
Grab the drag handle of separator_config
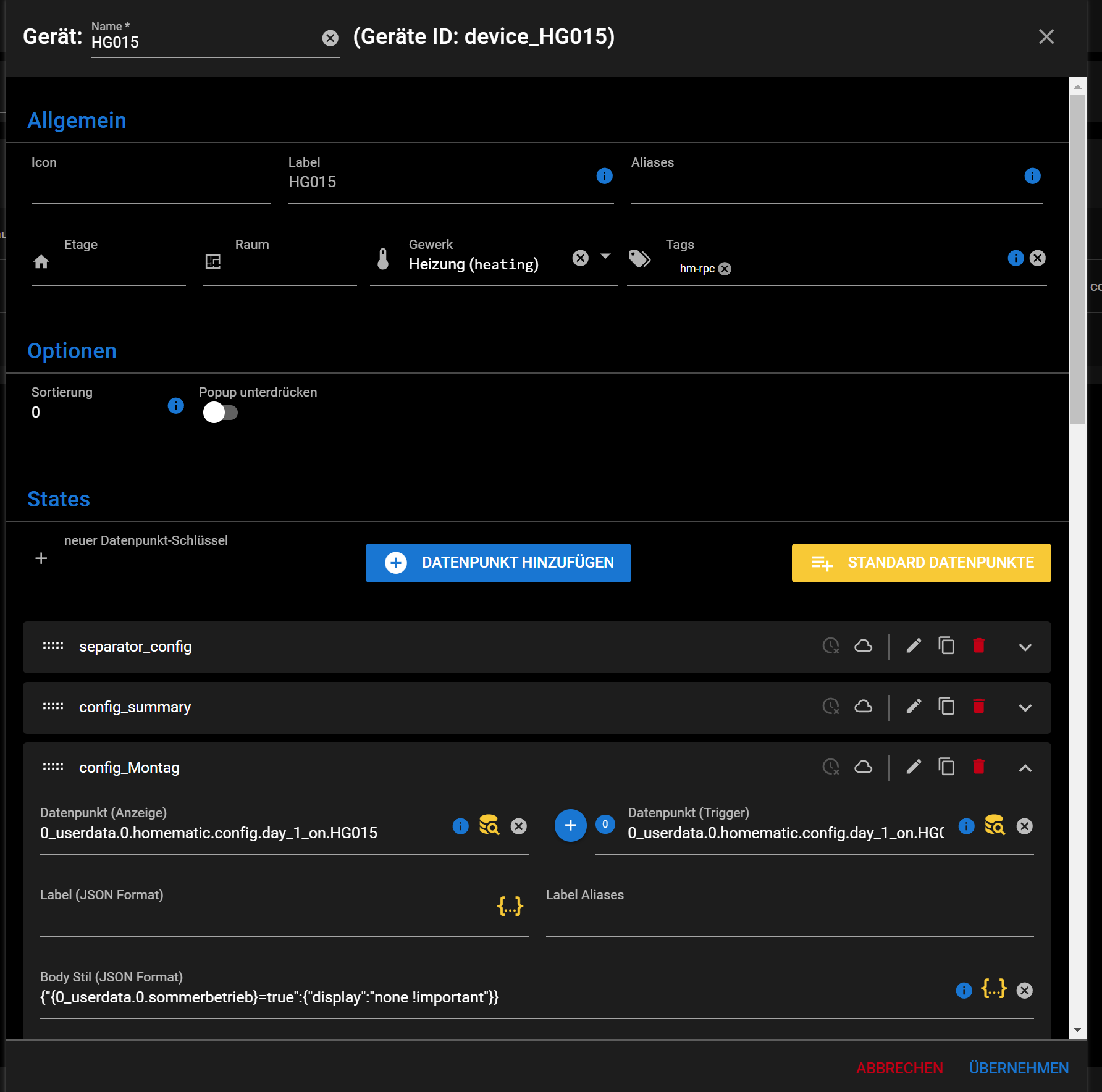(53, 646)
